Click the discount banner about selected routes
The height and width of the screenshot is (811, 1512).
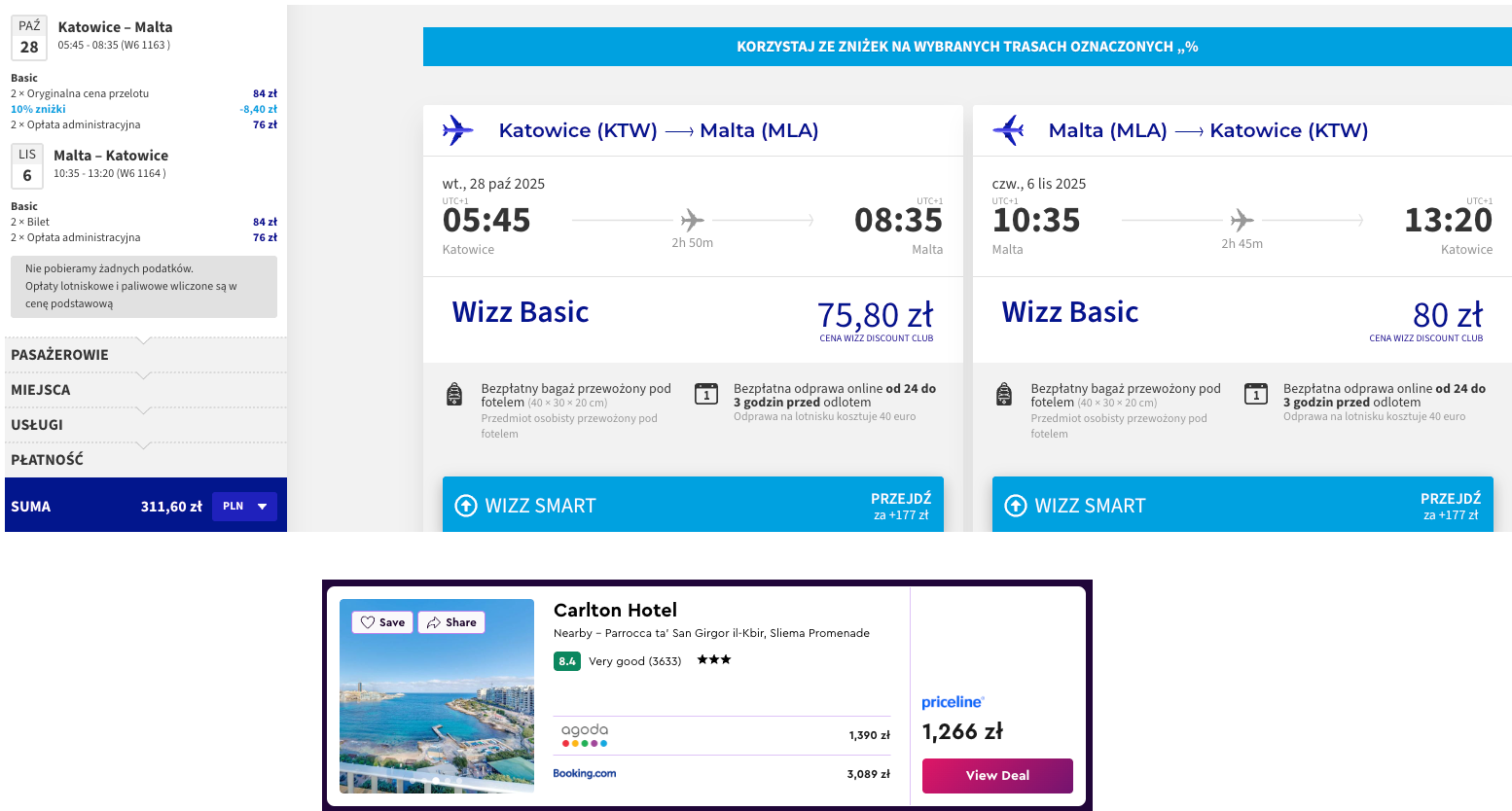pos(967,47)
